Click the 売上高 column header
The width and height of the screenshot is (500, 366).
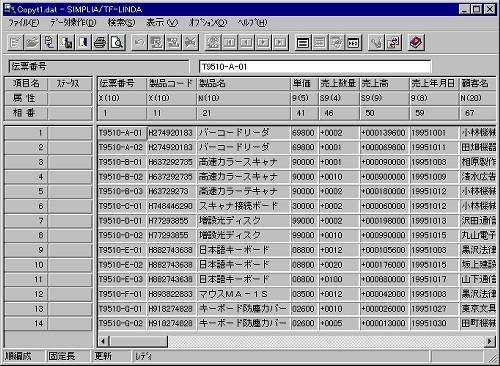[385, 83]
